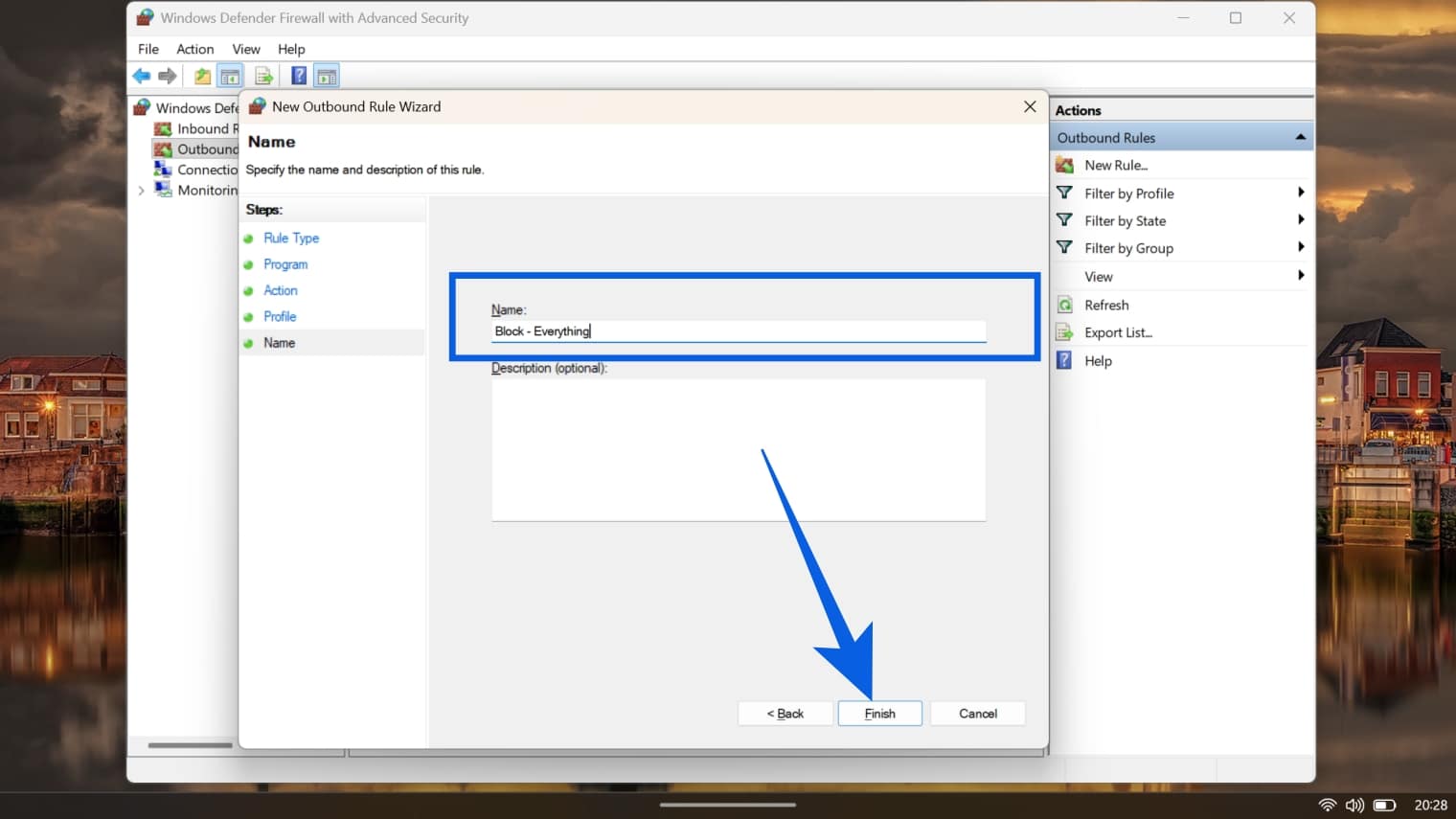Click the Filter by Group funnel icon
The width and height of the screenshot is (1456, 819).
point(1064,247)
